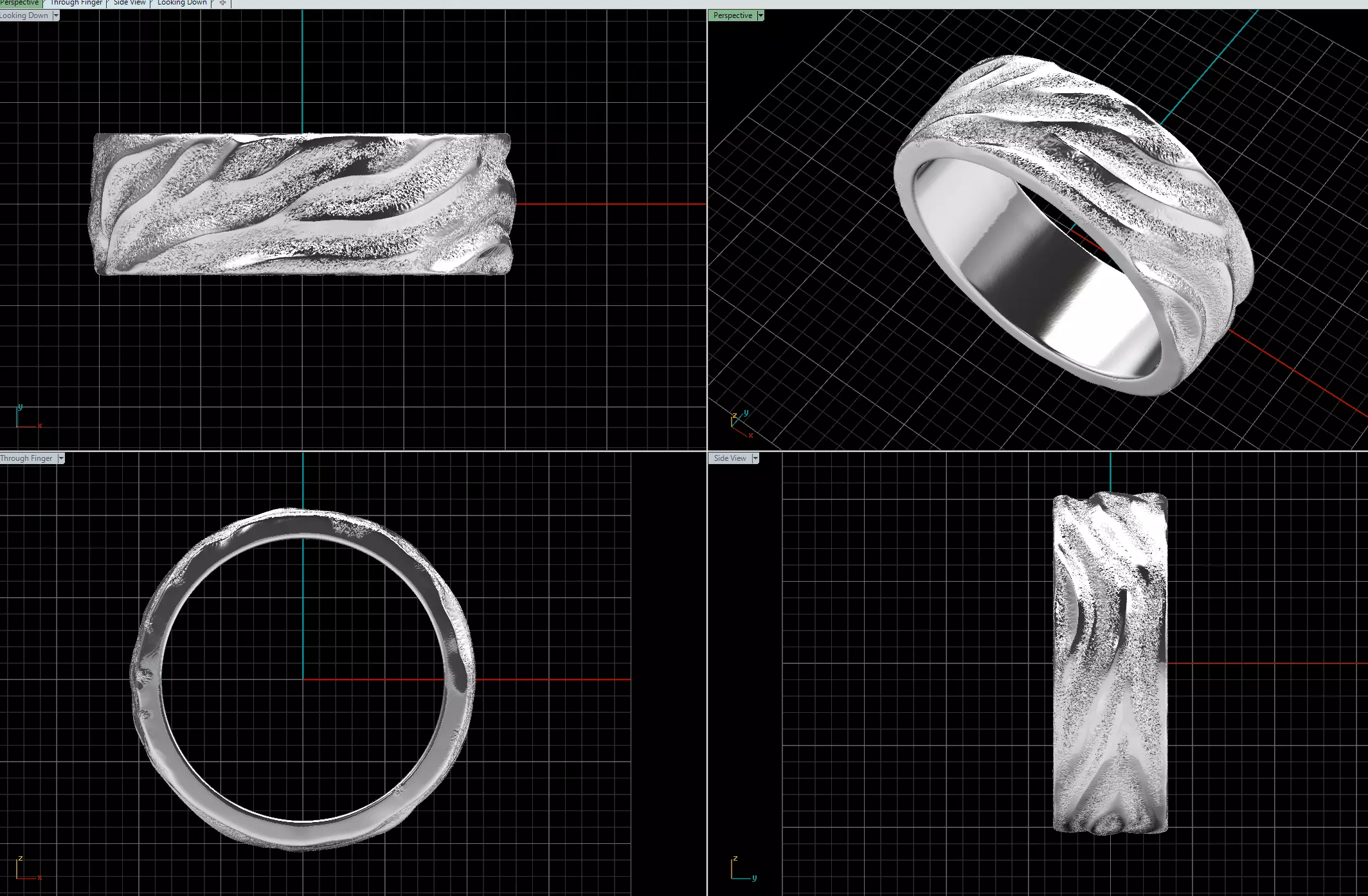Screen dimensions: 1368x896
Task: Click the axis icon in Looking Down viewport
Action: [x=28, y=417]
